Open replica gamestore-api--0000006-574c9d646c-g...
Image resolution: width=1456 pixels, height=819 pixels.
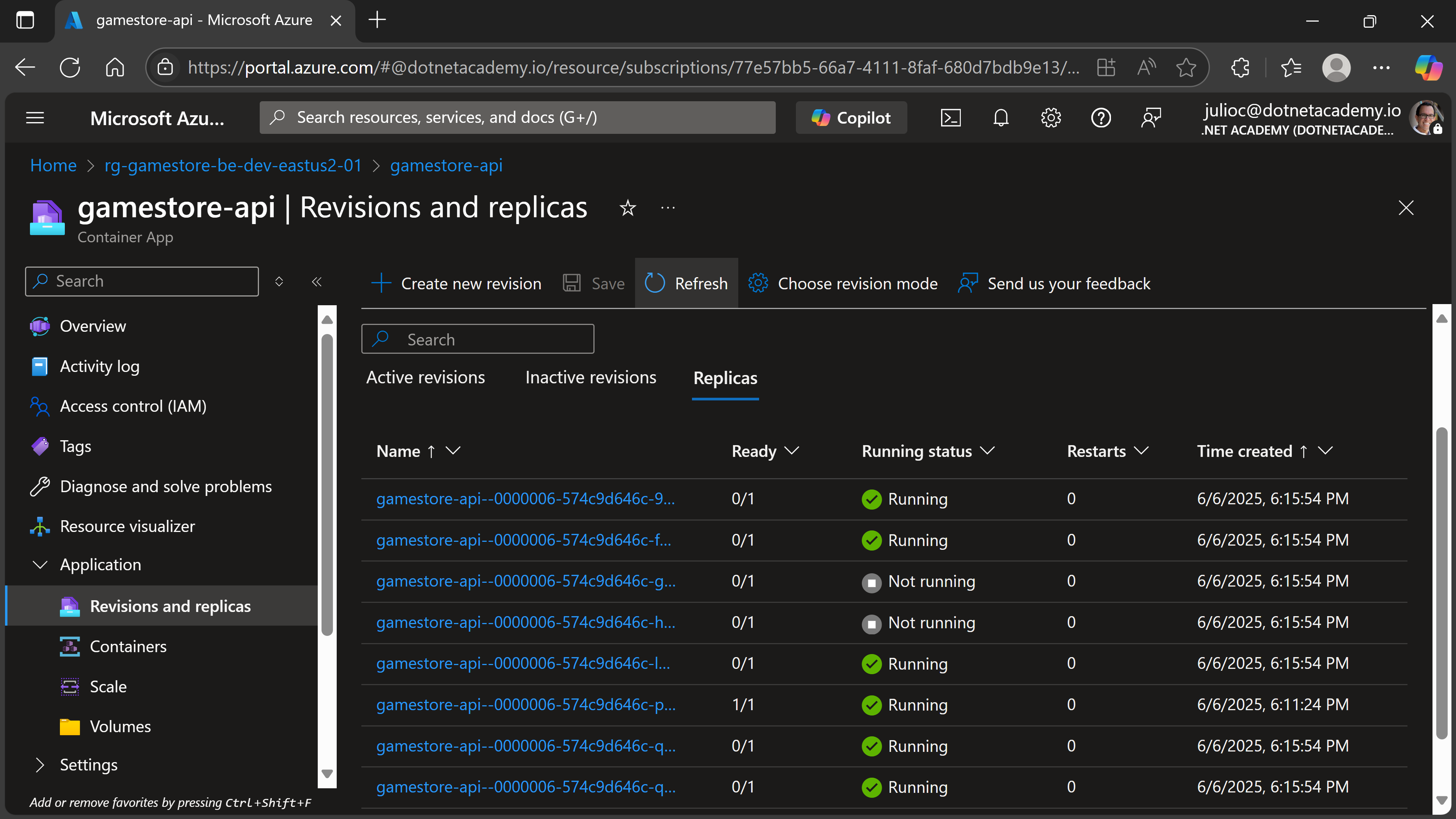point(526,581)
